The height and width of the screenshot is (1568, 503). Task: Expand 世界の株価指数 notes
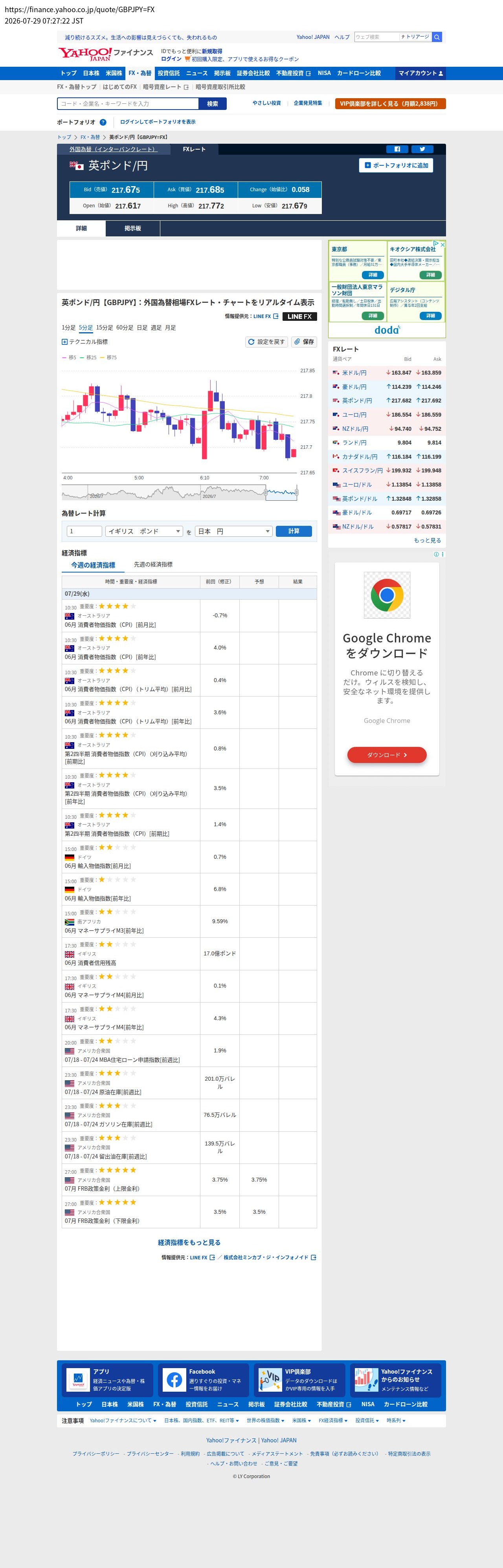265,1421
